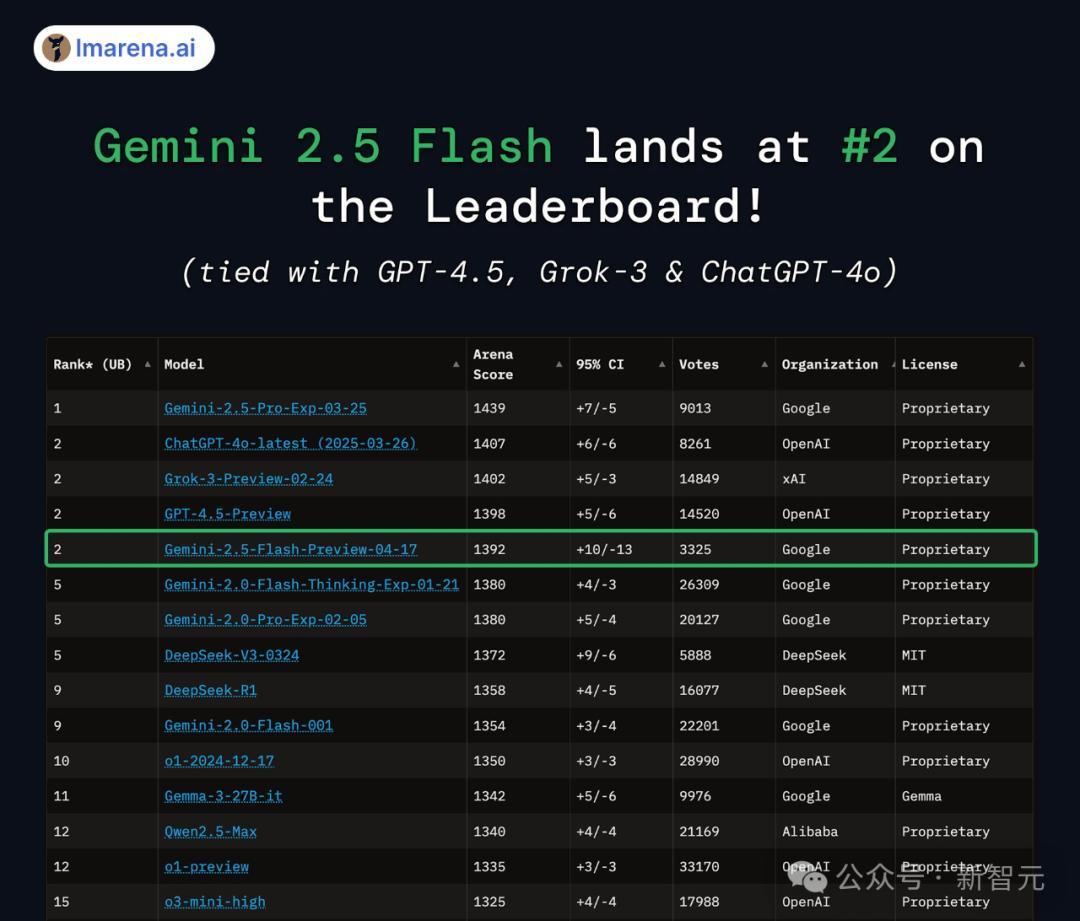Click the sort arrow on Rank* (UB) column

coord(146,364)
